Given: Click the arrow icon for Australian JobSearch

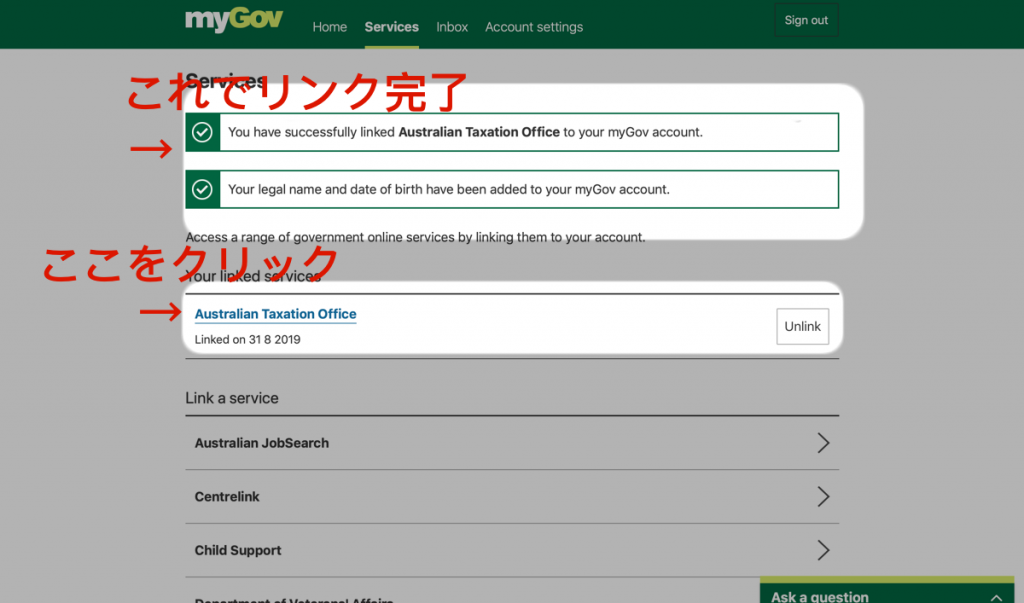Looking at the screenshot, I should [x=822, y=443].
